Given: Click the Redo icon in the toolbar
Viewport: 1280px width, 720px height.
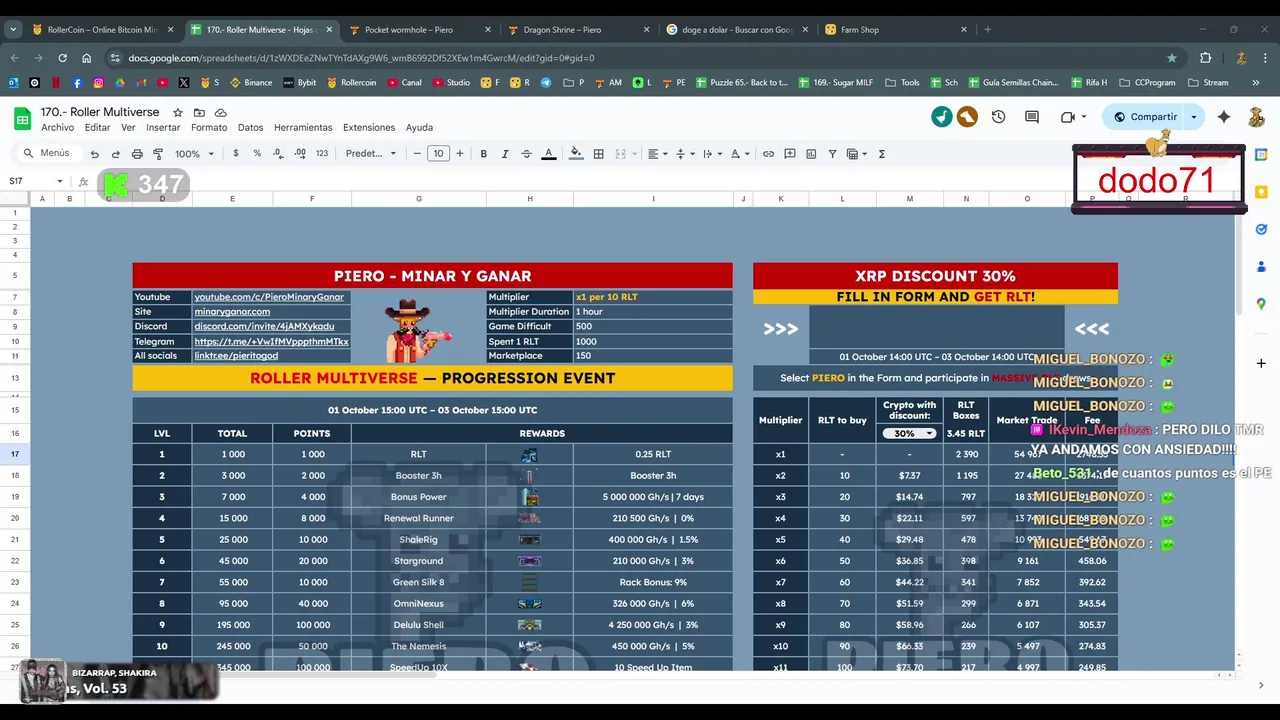Looking at the screenshot, I should 115,154.
